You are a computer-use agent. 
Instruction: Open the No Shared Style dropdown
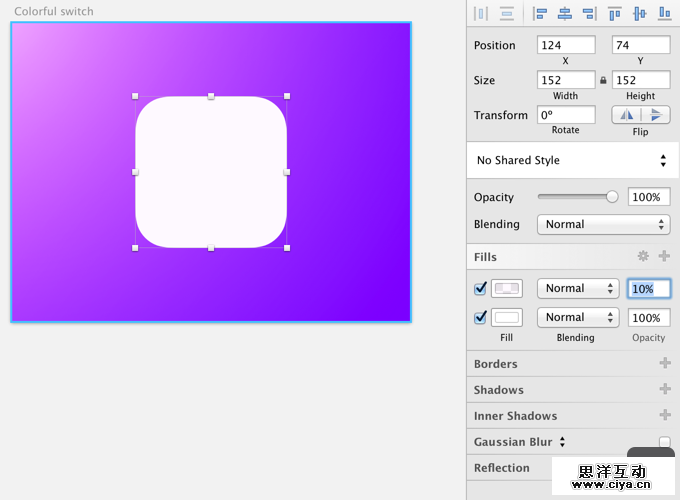pyautogui.click(x=572, y=160)
